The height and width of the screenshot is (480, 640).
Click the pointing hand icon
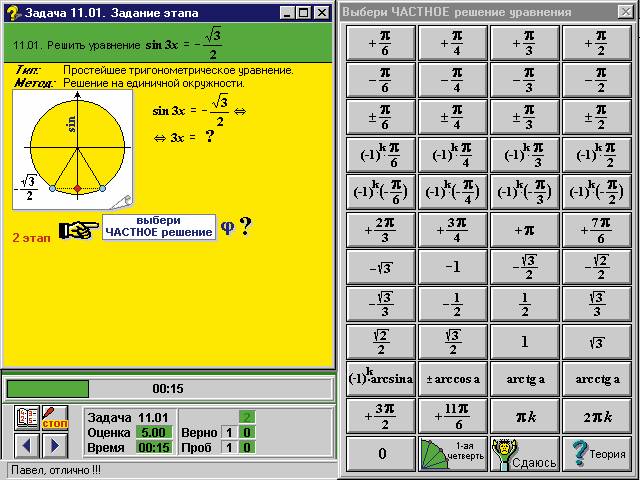76,230
